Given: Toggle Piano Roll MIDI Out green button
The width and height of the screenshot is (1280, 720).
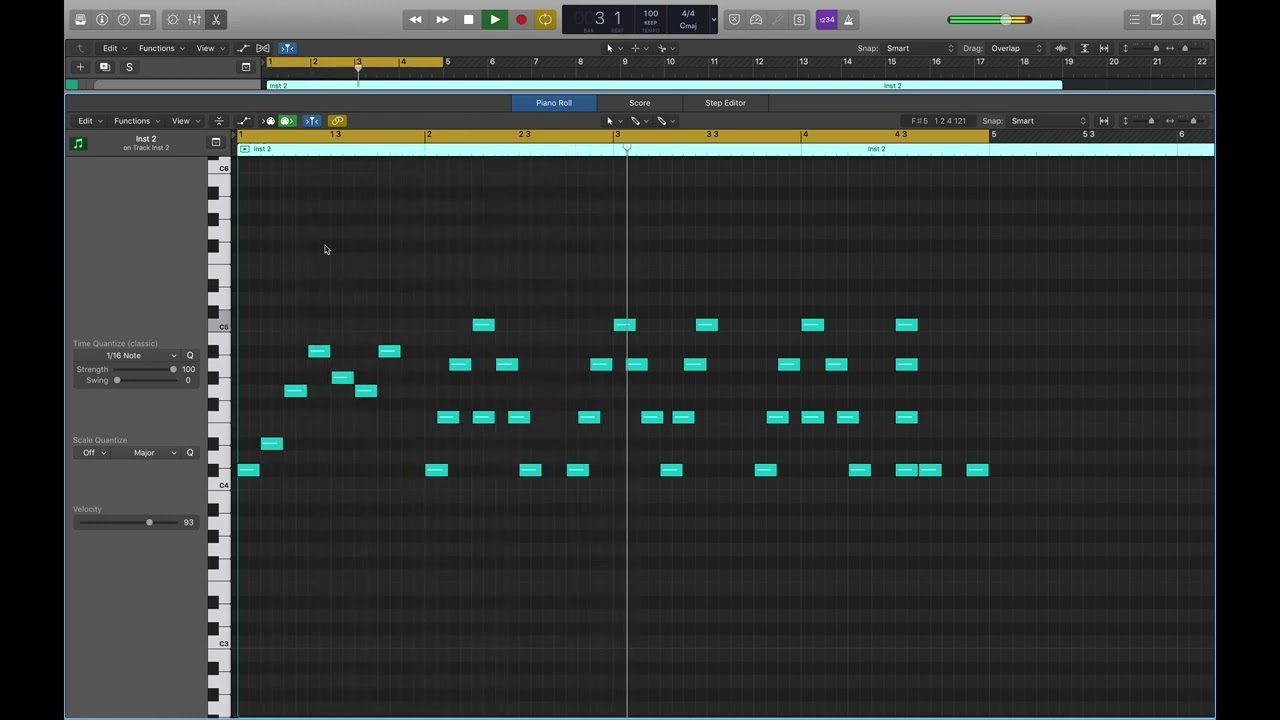Looking at the screenshot, I should click(287, 121).
